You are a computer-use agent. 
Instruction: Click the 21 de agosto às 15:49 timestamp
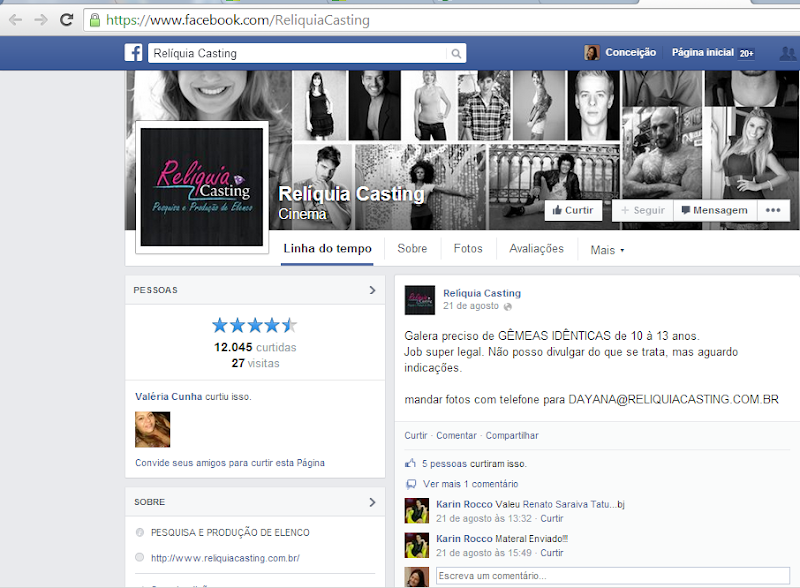tap(484, 553)
